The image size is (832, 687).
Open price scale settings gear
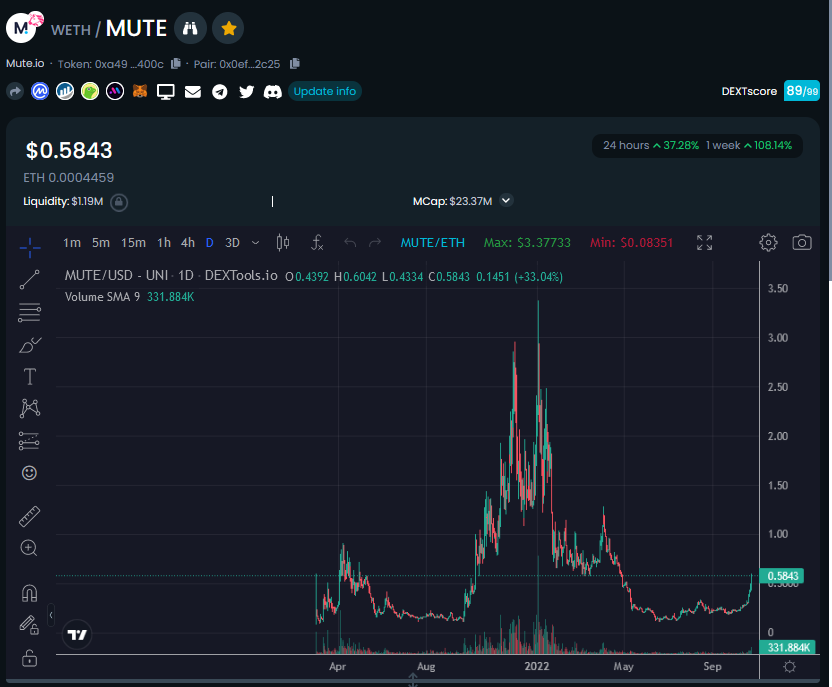pyautogui.click(x=790, y=667)
